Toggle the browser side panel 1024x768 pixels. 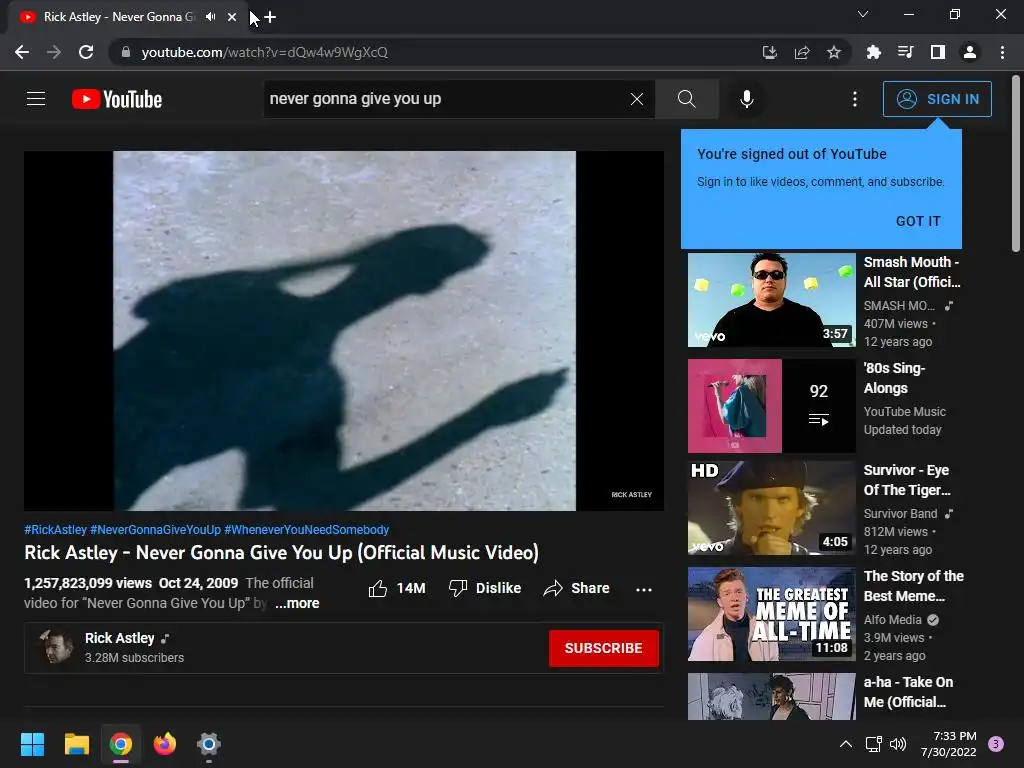938,52
